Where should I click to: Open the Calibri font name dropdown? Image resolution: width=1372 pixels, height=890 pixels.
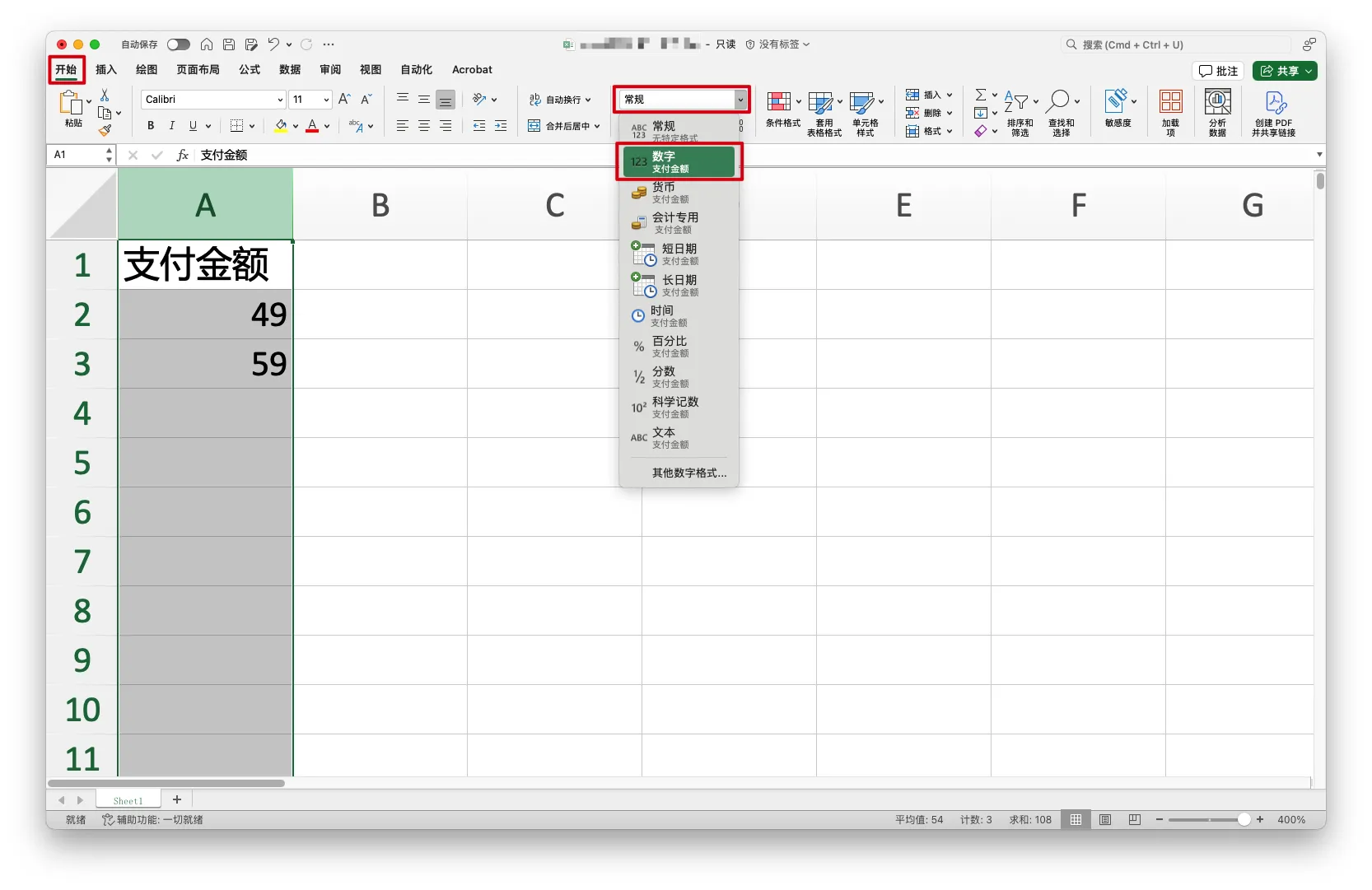pos(280,100)
